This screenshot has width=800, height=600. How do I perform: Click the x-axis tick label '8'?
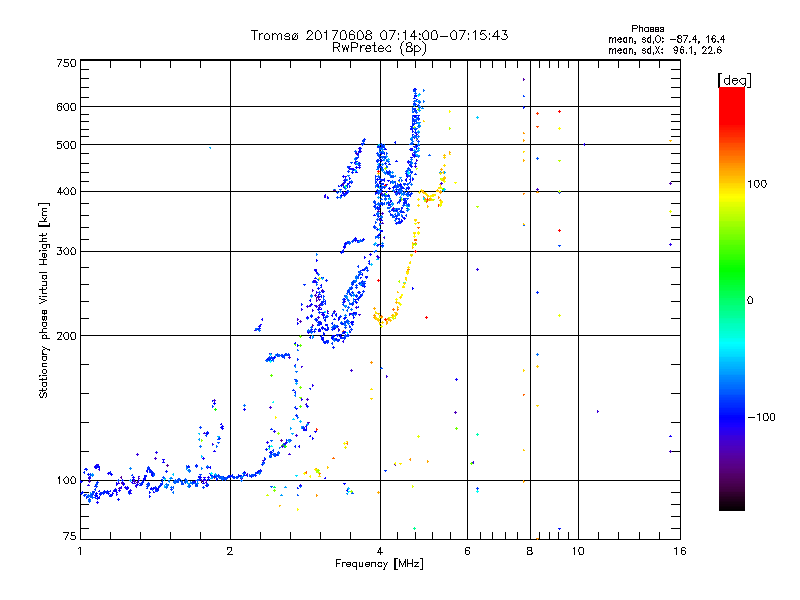point(530,551)
